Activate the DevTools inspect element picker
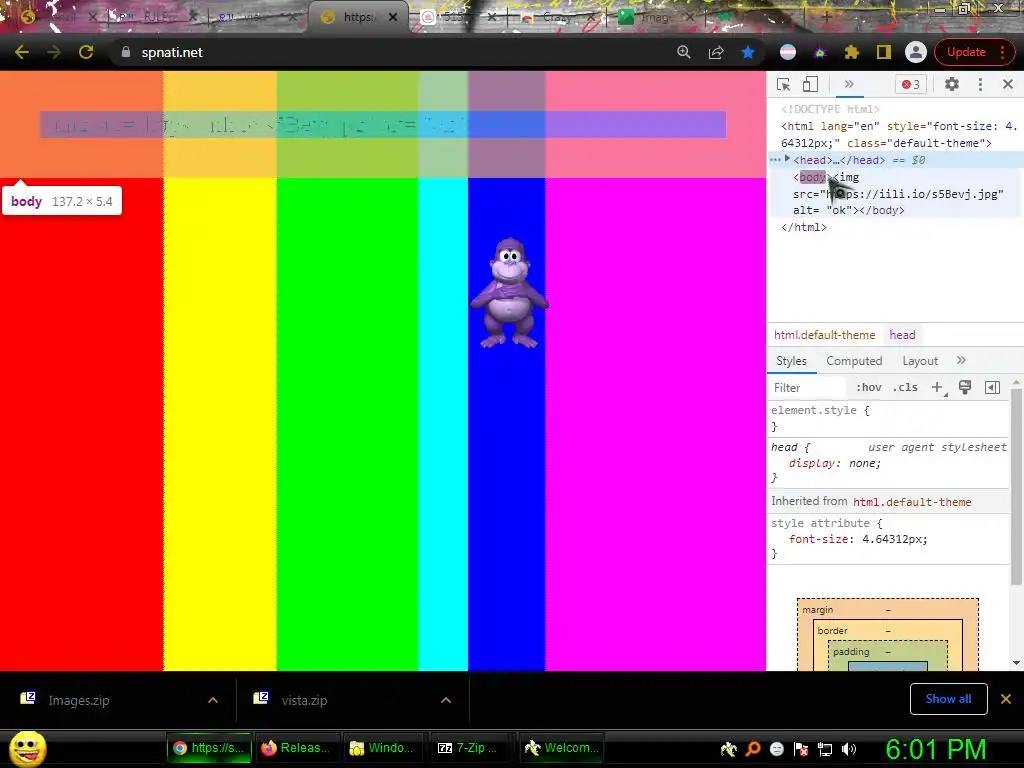The width and height of the screenshot is (1024, 768). (x=784, y=84)
